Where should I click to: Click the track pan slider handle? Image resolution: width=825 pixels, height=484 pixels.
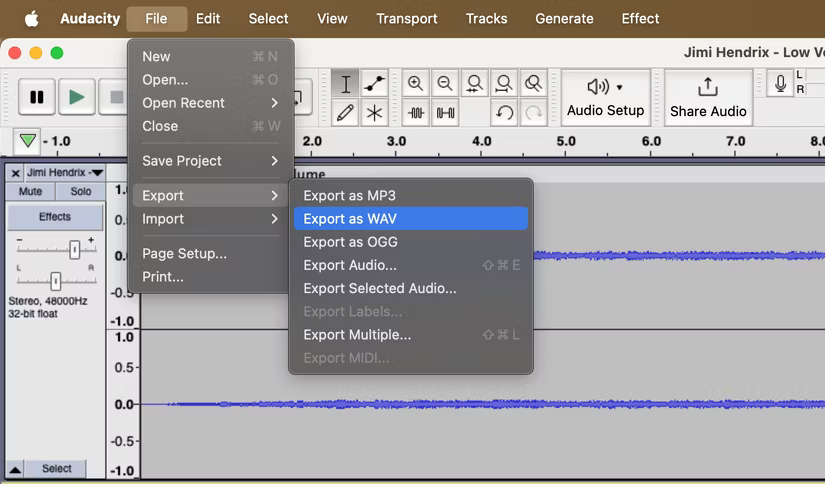click(56, 281)
